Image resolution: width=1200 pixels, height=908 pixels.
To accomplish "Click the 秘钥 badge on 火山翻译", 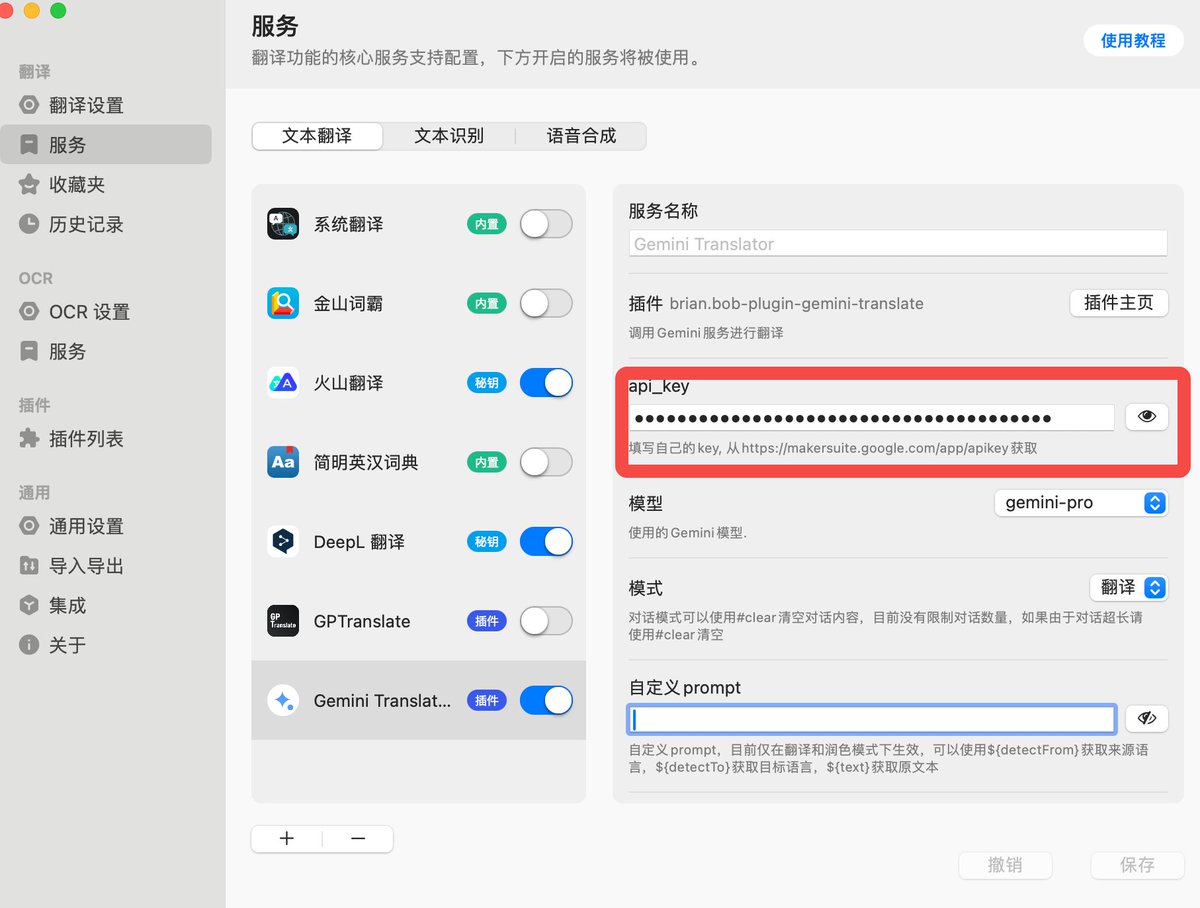I will (487, 382).
